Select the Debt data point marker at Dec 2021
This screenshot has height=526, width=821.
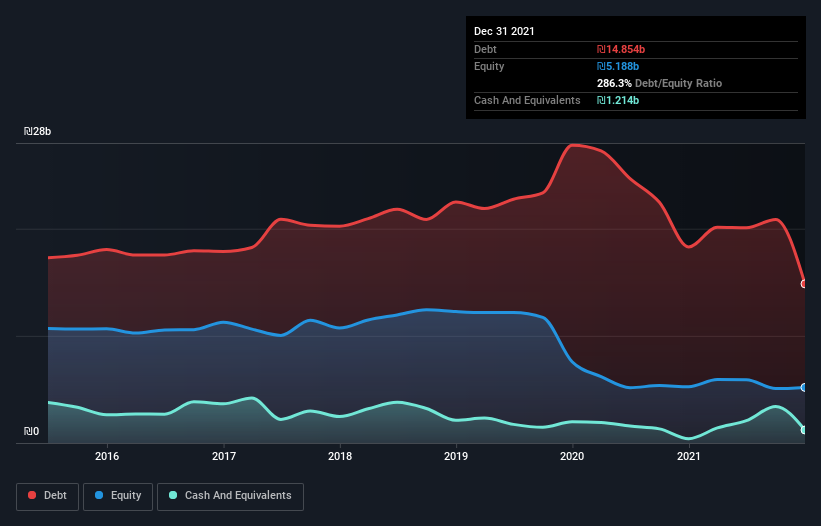(x=804, y=284)
